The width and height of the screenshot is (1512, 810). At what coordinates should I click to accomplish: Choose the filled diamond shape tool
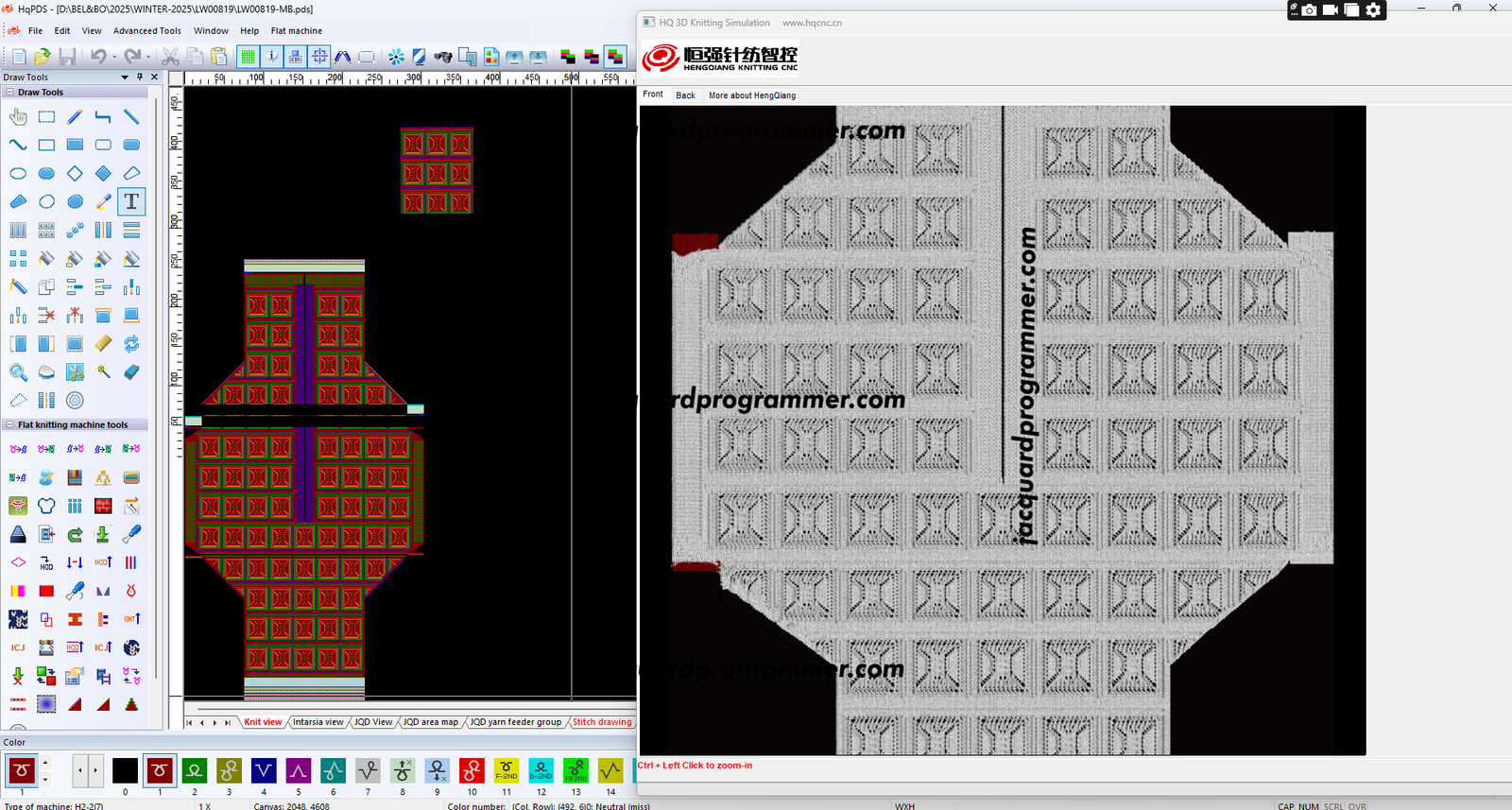pos(103,174)
